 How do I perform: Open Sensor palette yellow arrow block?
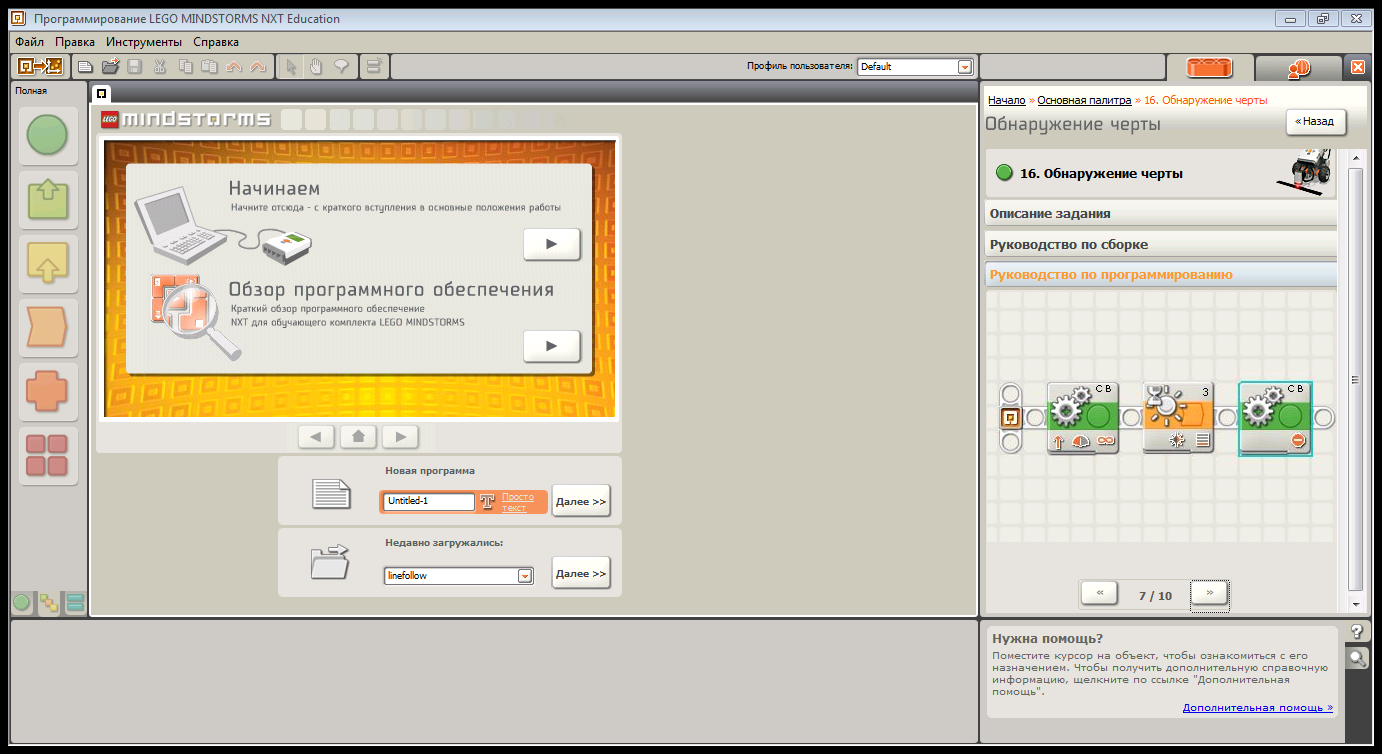[x=48, y=263]
